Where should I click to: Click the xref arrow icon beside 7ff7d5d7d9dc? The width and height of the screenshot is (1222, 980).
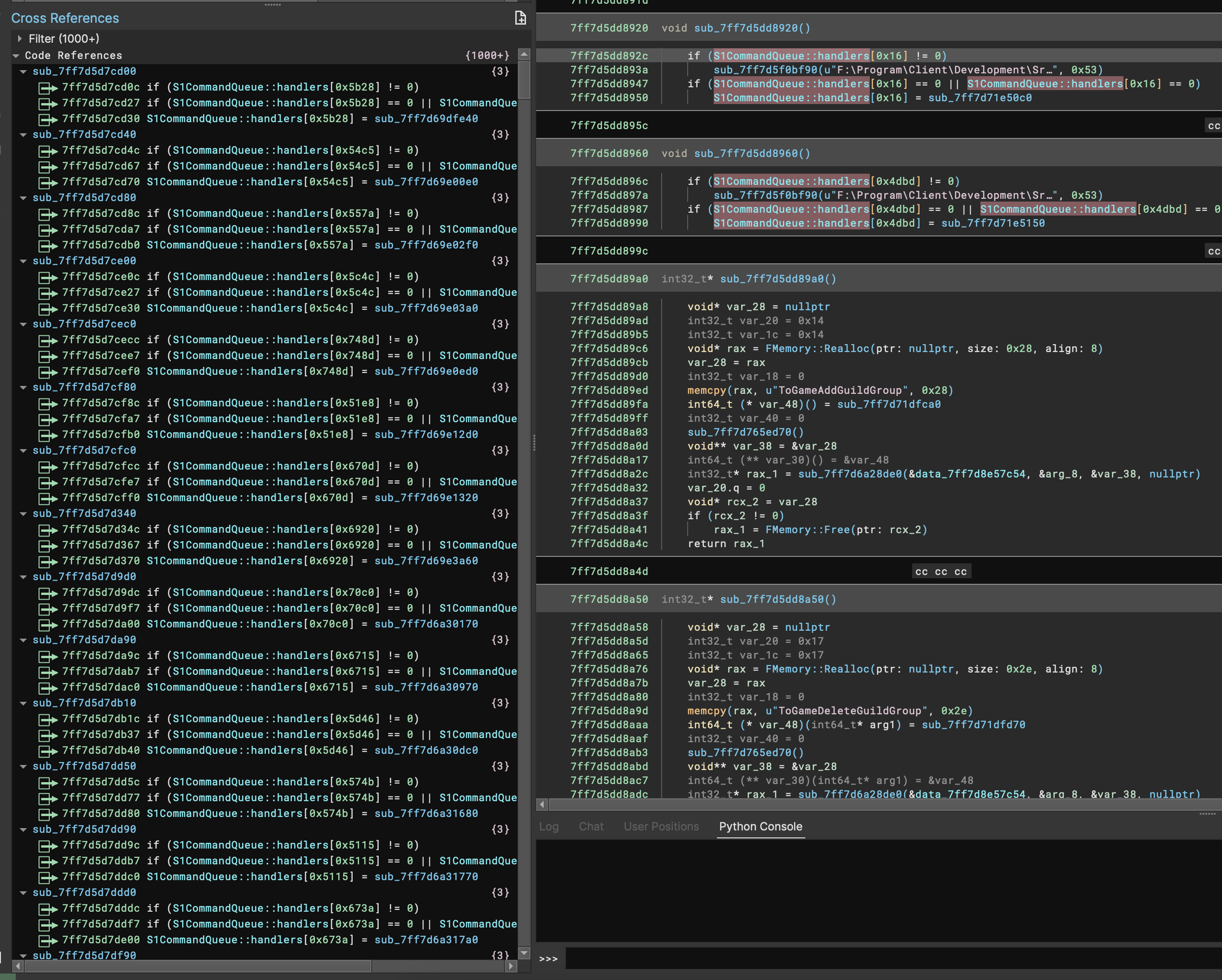47,593
